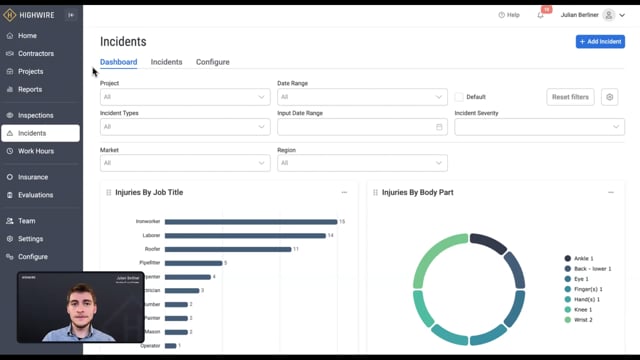Image resolution: width=640 pixels, height=360 pixels.
Task: Click the Julian Berliner user name
Action: tap(579, 15)
